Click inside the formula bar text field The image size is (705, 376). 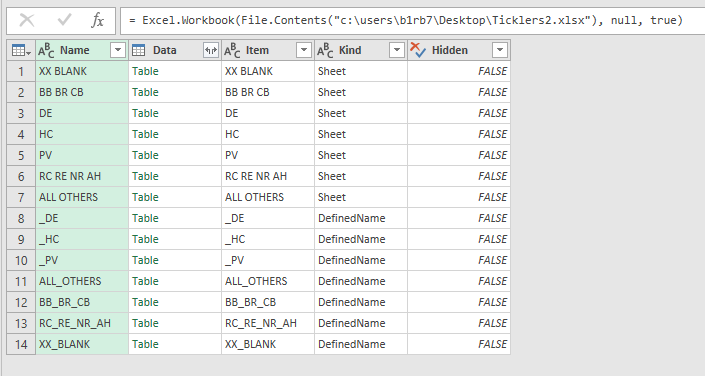412,21
